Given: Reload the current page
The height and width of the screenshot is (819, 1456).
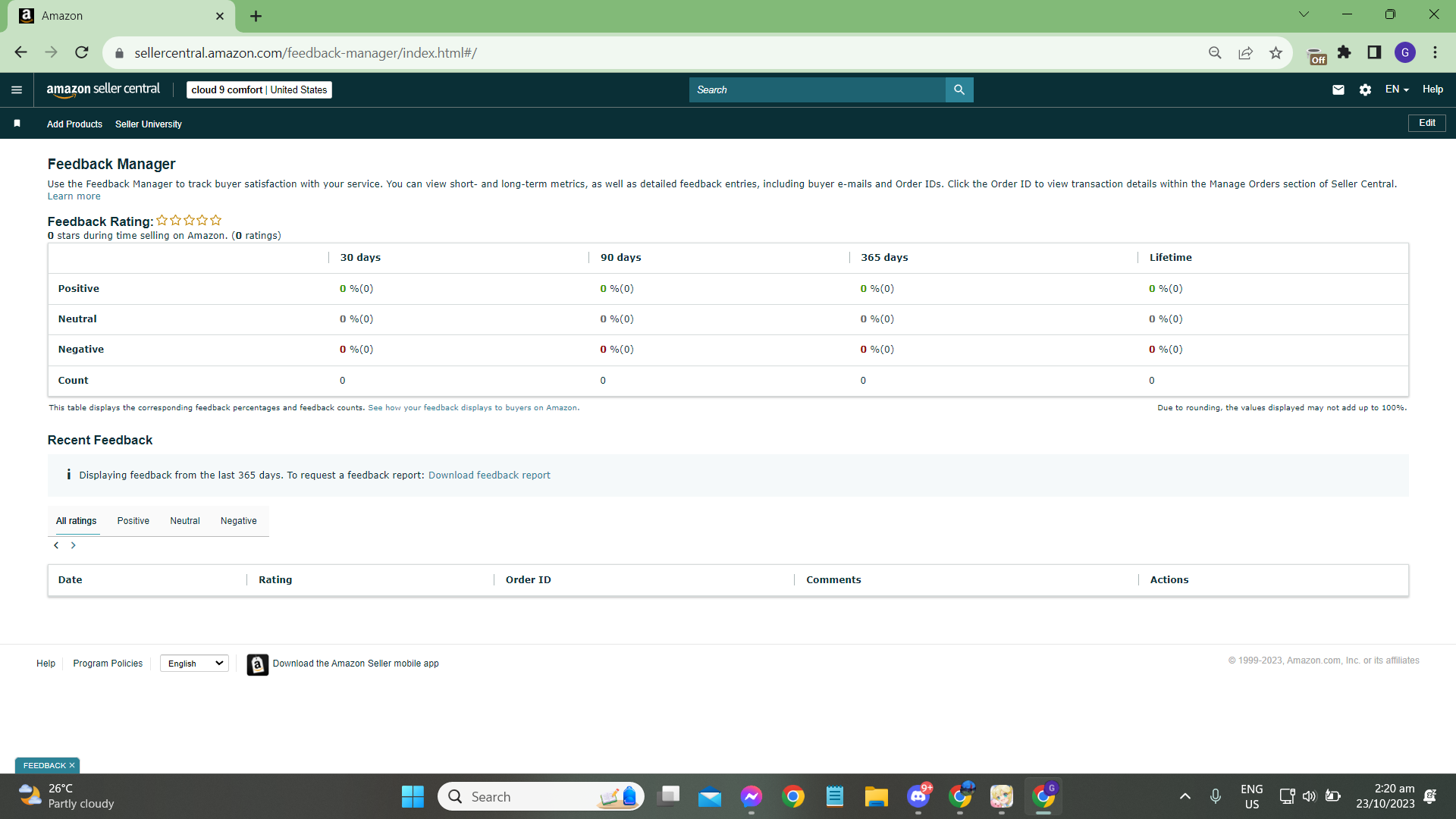Looking at the screenshot, I should [x=82, y=52].
